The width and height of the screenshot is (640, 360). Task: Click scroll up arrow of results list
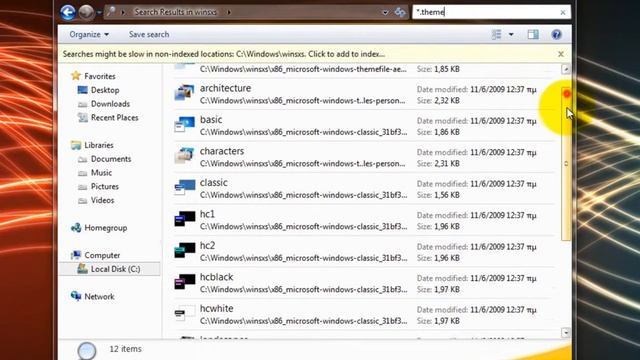tap(566, 69)
